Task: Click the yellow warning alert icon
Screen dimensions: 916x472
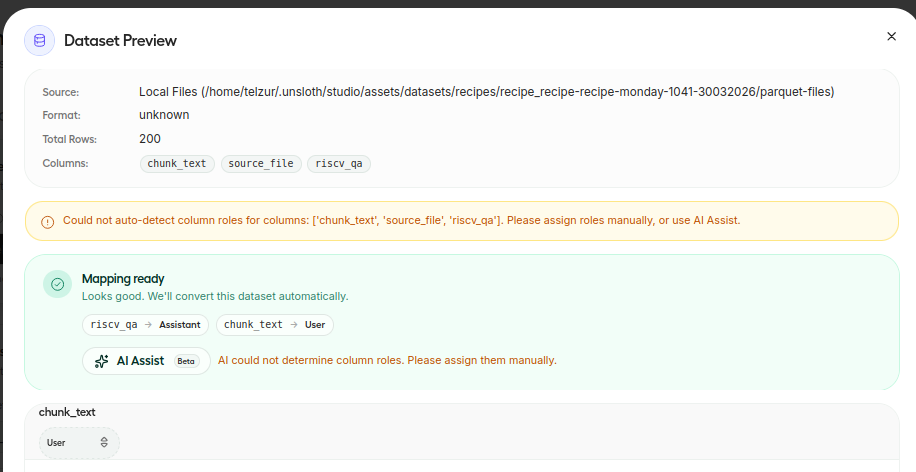Action: tap(48, 221)
